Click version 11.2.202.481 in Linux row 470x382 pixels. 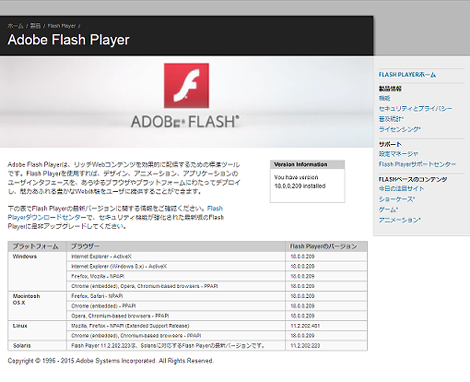(x=305, y=326)
